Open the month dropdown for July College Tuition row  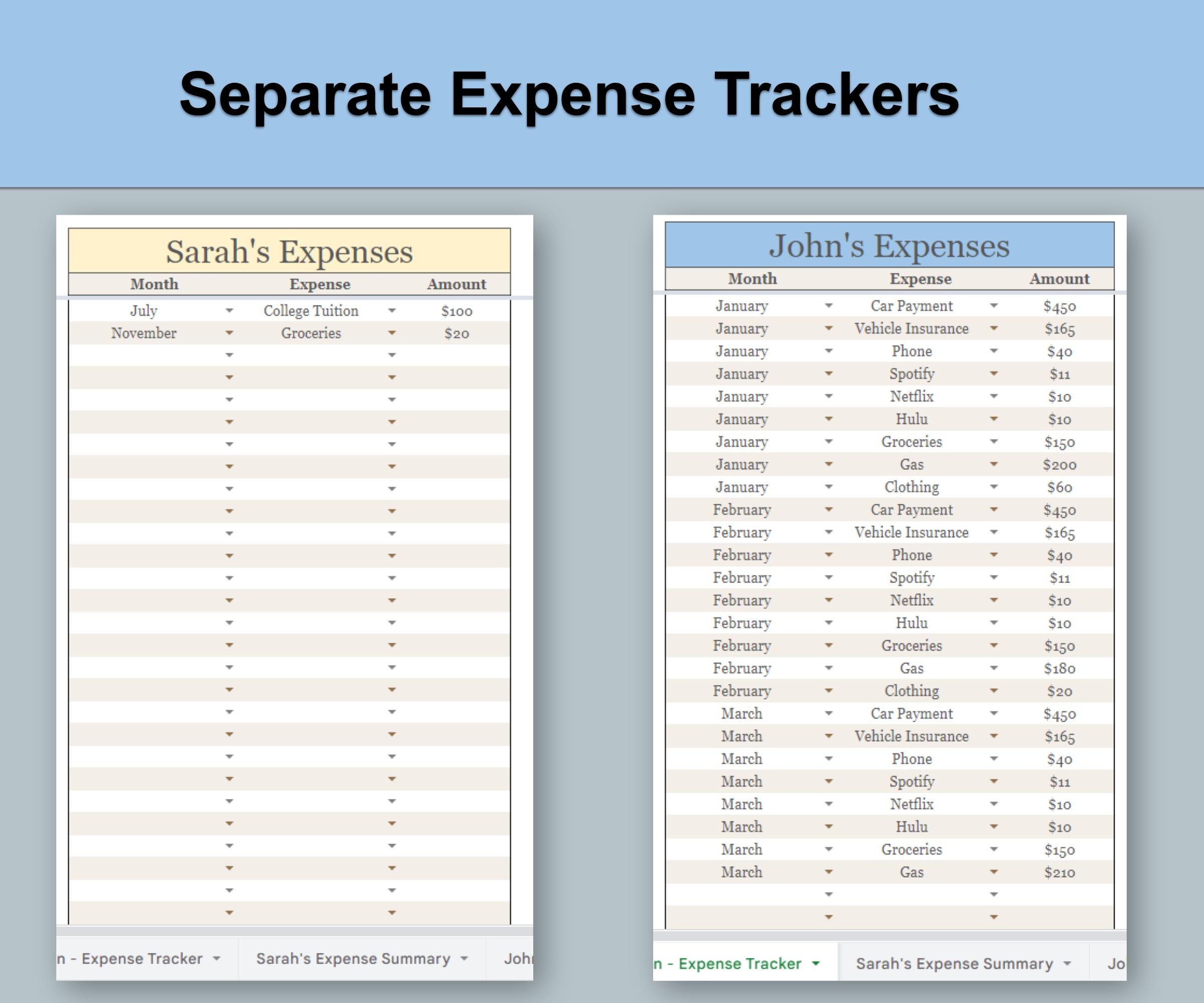point(229,311)
